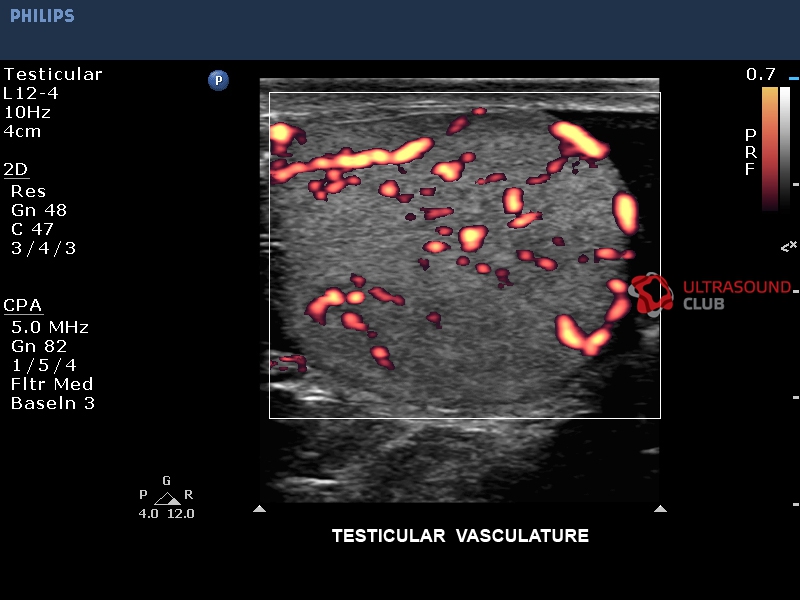Click the 2D gain 'Gn 48' value
This screenshot has height=600, width=800.
click(x=39, y=210)
